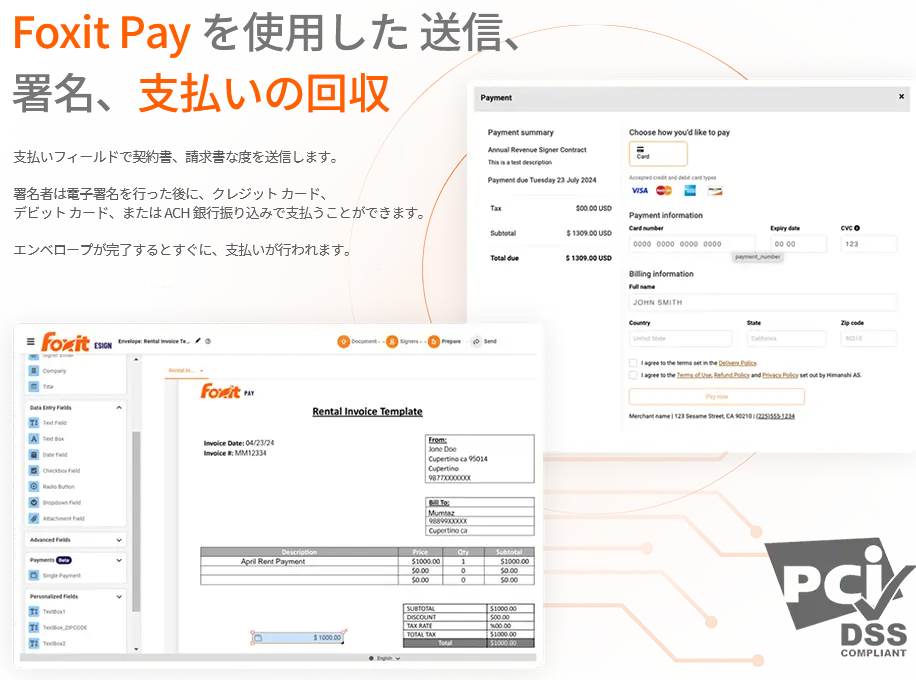Image resolution: width=916 pixels, height=680 pixels.
Task: Expand the Advanced Fields section
Action: tap(119, 540)
